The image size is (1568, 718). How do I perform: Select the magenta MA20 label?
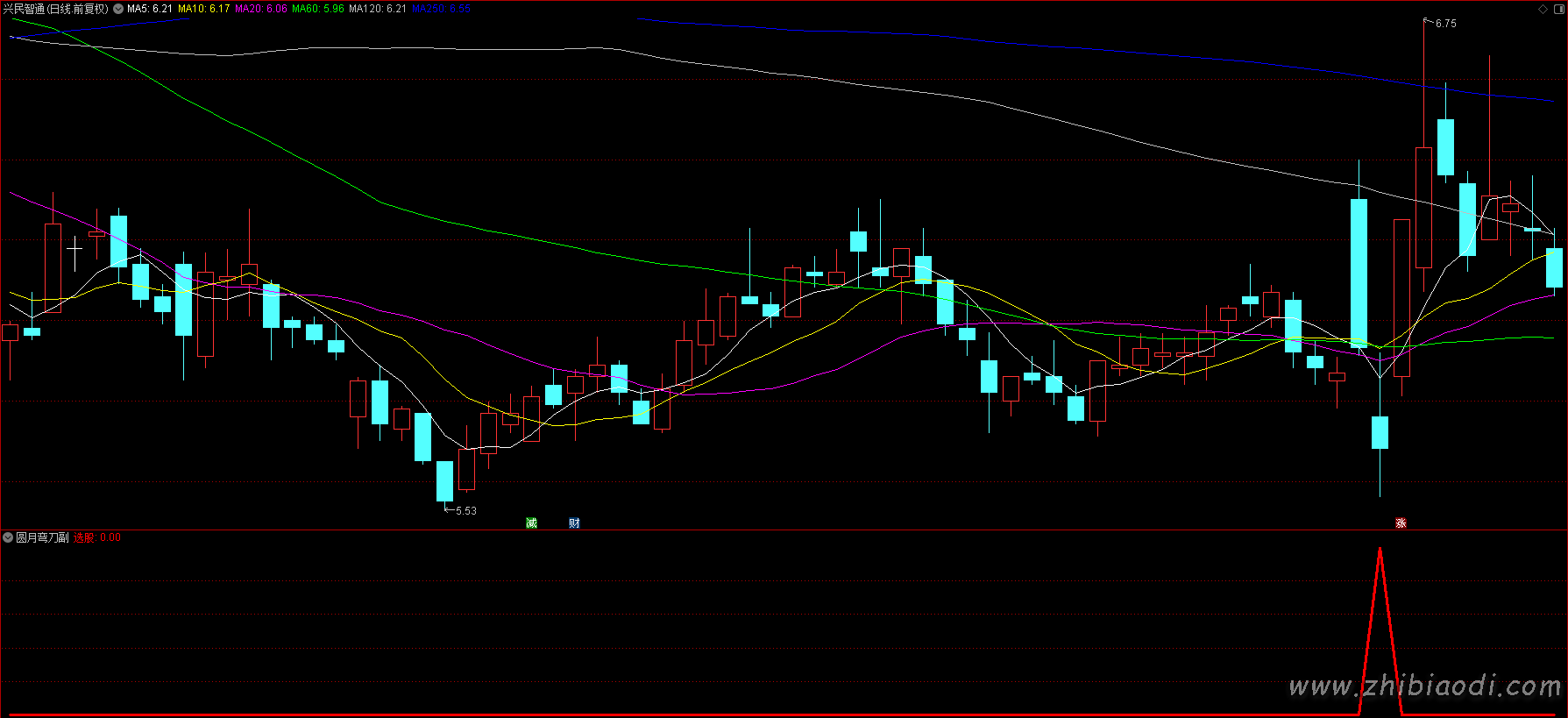pyautogui.click(x=260, y=9)
